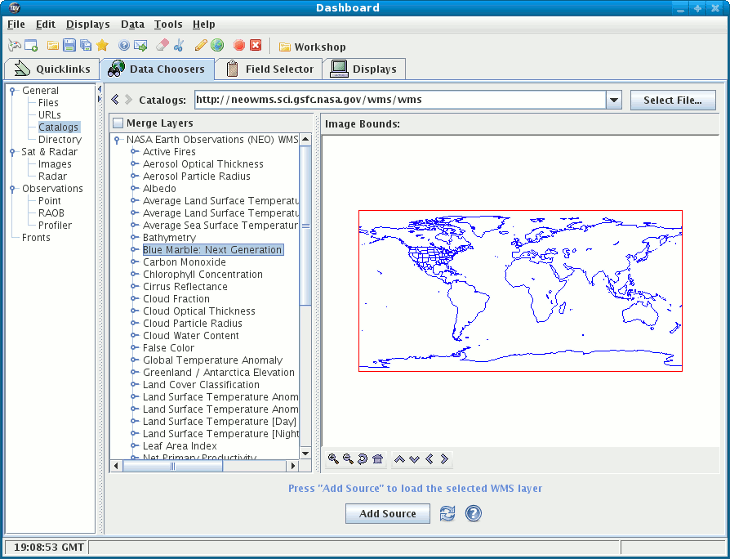Click the refresh icon next to Add Source
The height and width of the screenshot is (559, 730).
coord(447,513)
